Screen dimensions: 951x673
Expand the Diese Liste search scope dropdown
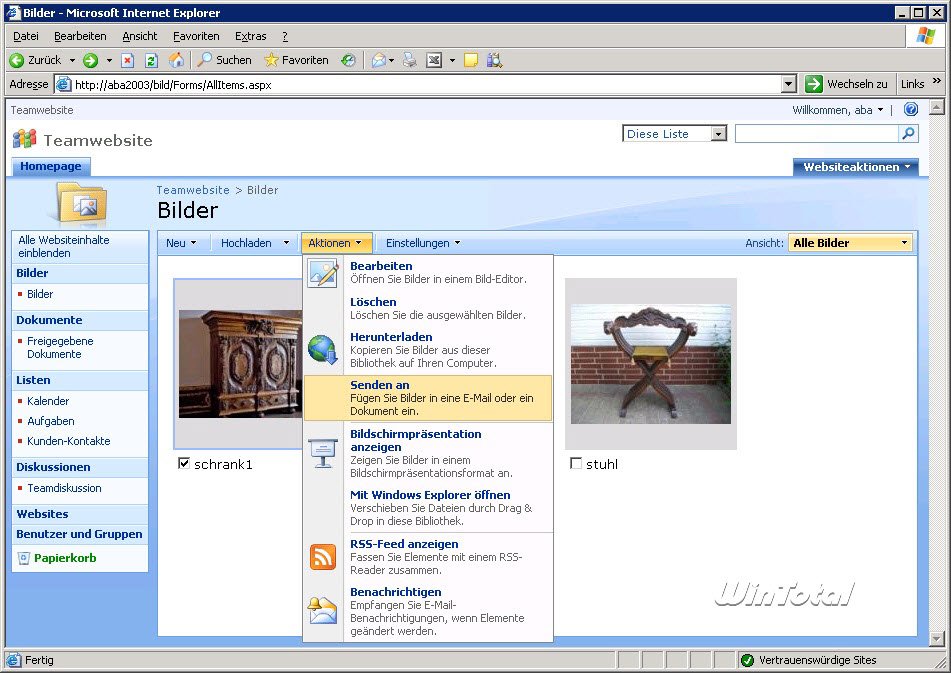coord(718,134)
